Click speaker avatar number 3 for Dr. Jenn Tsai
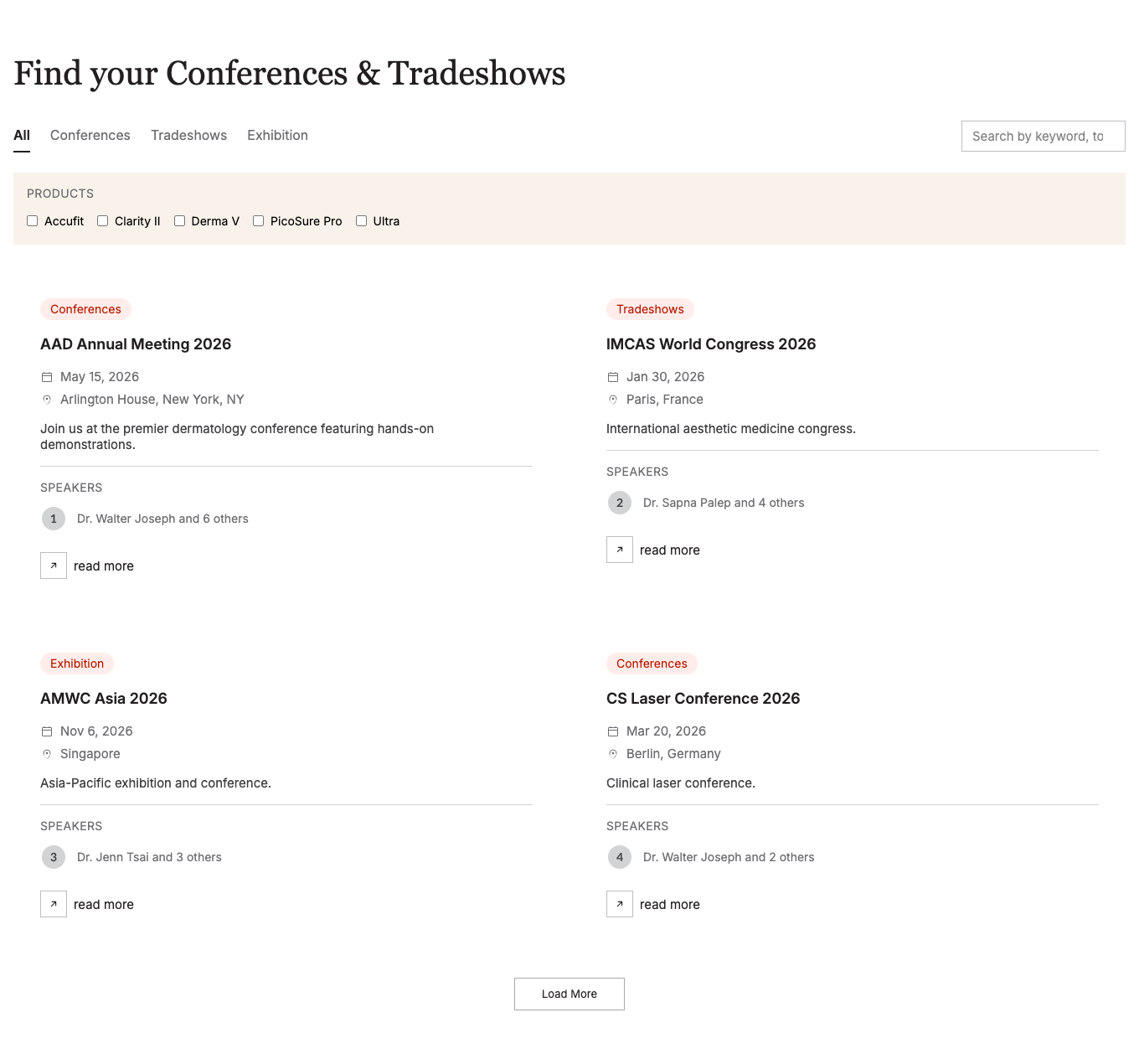The width and height of the screenshot is (1139, 1064). (54, 857)
